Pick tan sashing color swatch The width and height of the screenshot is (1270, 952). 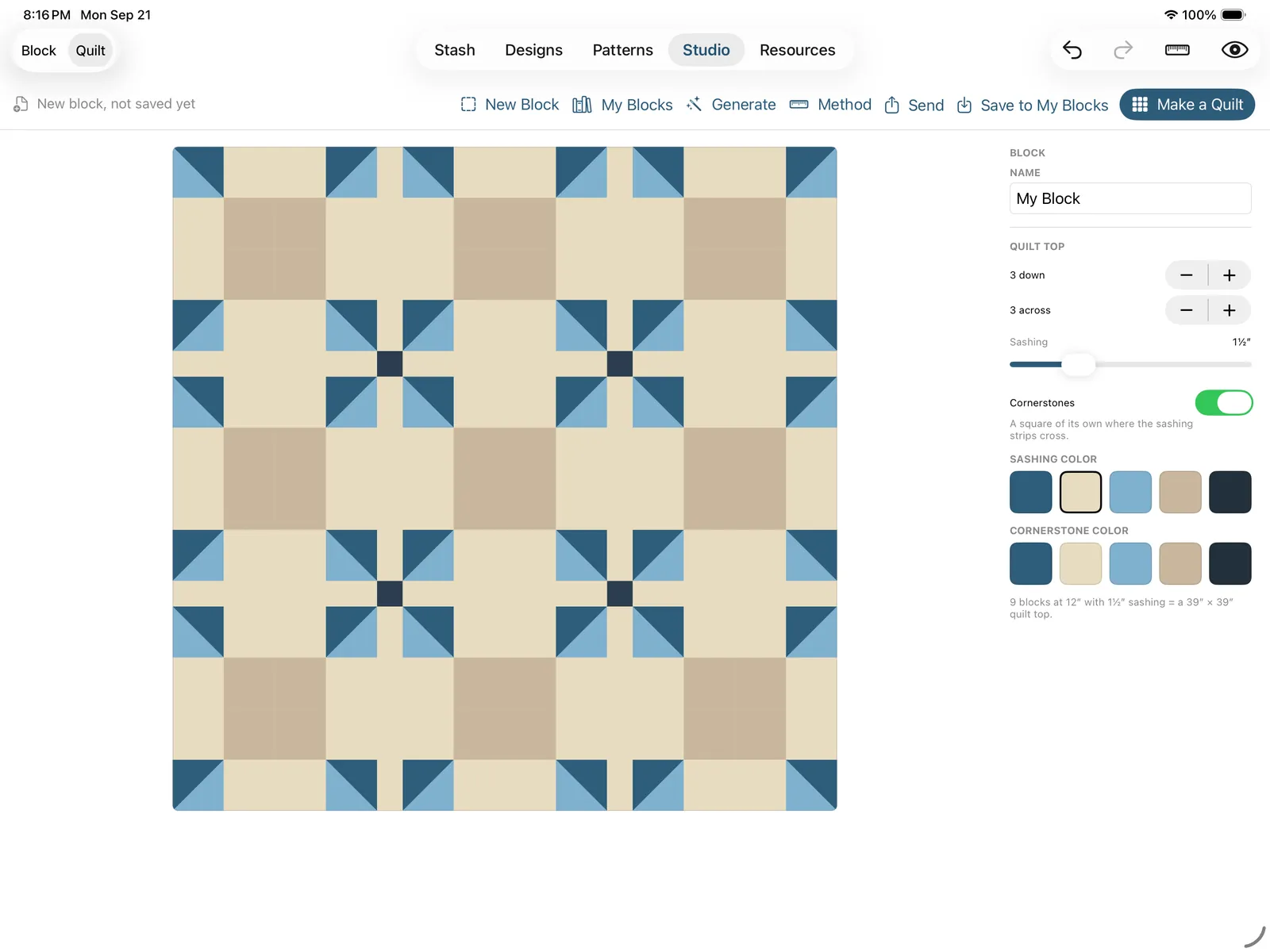(1180, 492)
